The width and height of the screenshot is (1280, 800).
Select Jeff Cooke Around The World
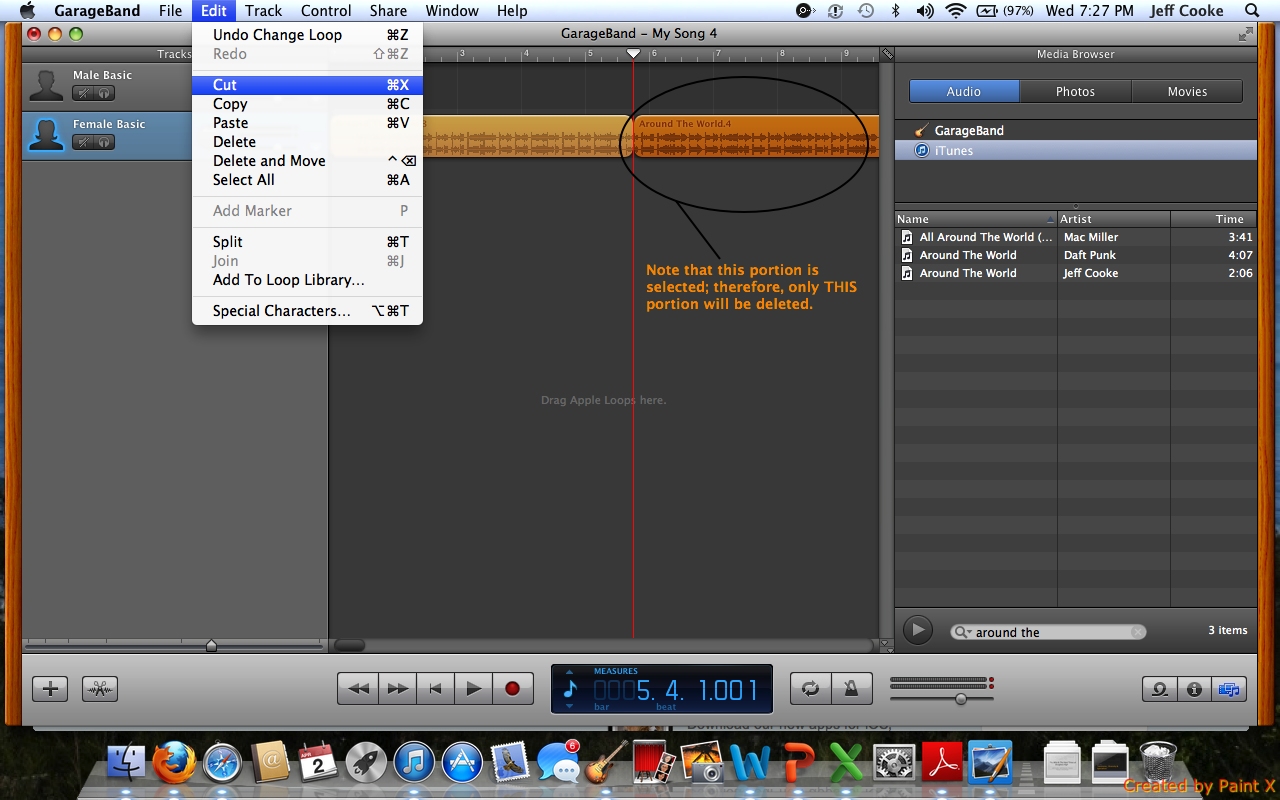point(1076,273)
